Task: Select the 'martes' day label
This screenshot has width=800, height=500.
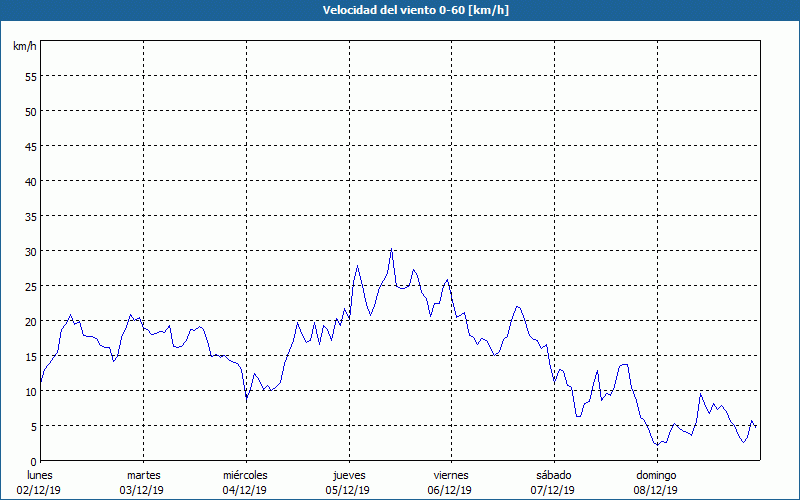Action: coord(144,475)
